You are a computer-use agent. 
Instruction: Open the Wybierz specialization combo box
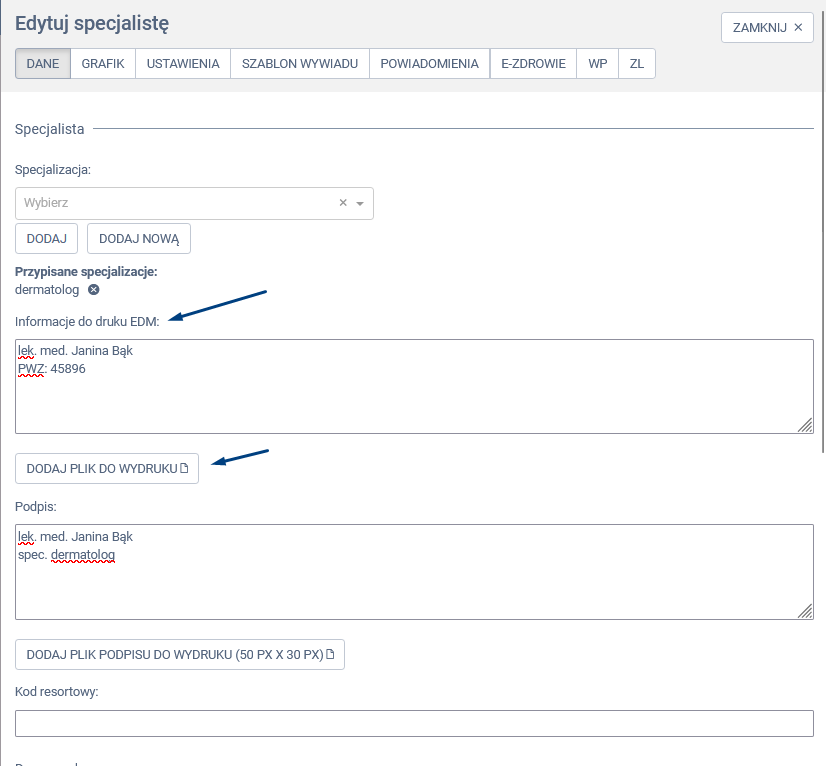175,203
